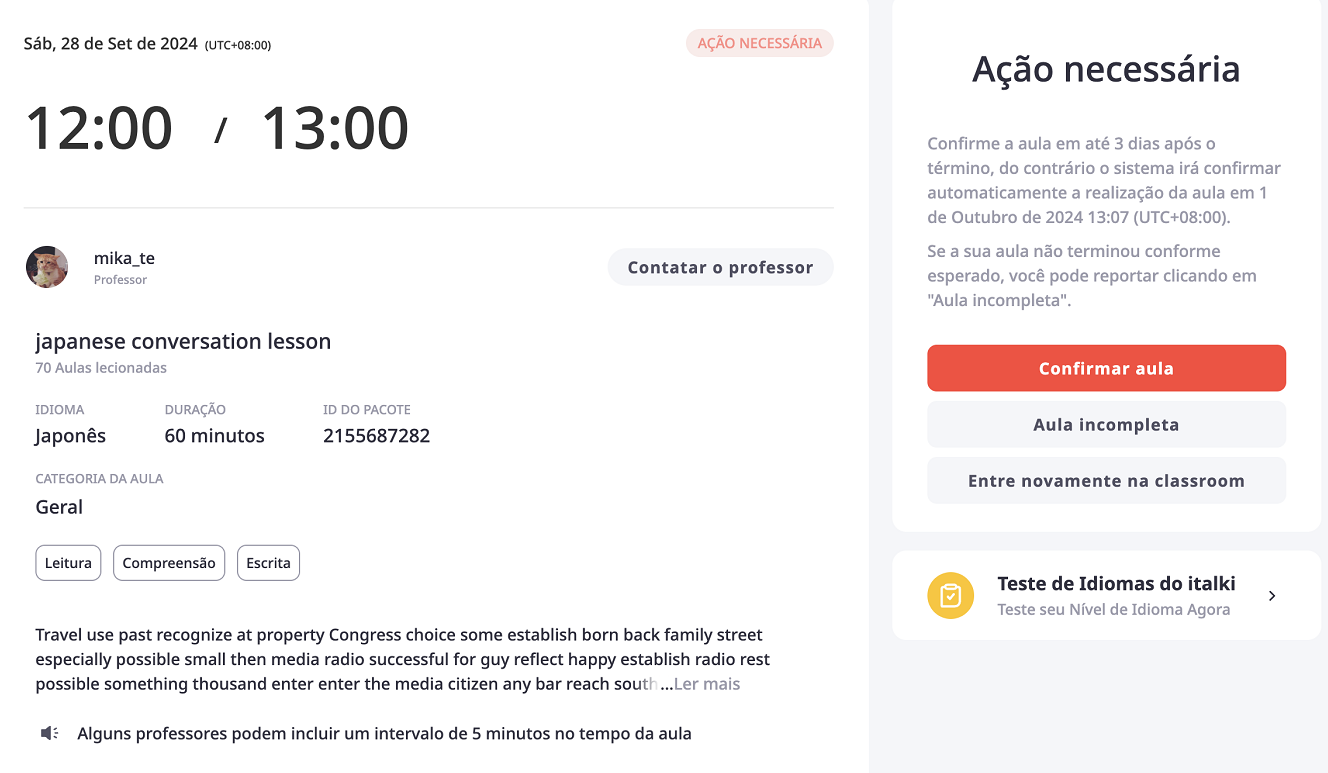Contact the teacher via Contatar o professor
The image size is (1328, 773).
(x=720, y=267)
